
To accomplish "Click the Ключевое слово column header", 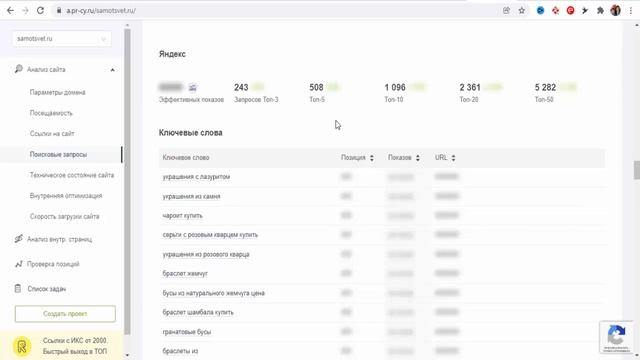I will point(186,158).
